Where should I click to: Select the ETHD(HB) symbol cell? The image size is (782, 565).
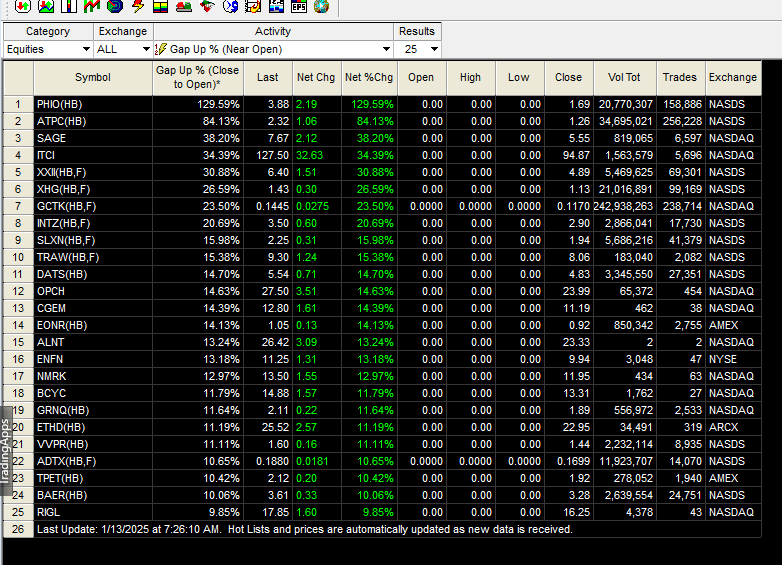pyautogui.click(x=93, y=427)
